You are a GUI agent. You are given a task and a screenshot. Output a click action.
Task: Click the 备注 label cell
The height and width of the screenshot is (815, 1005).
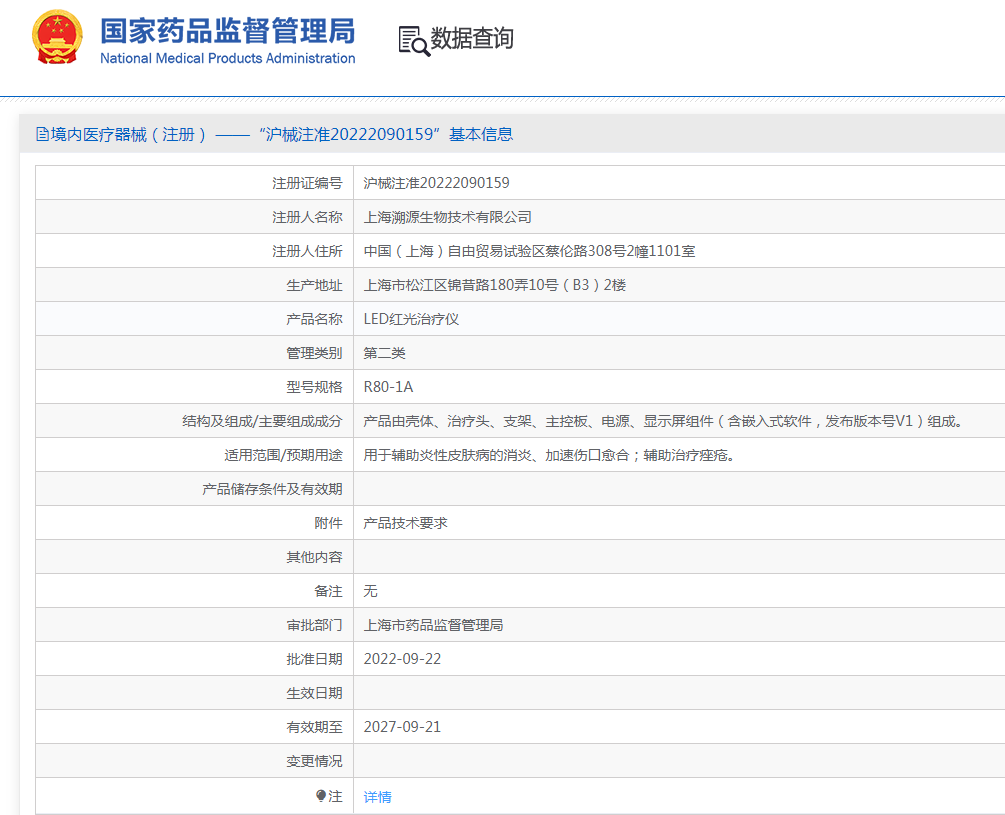(x=195, y=591)
